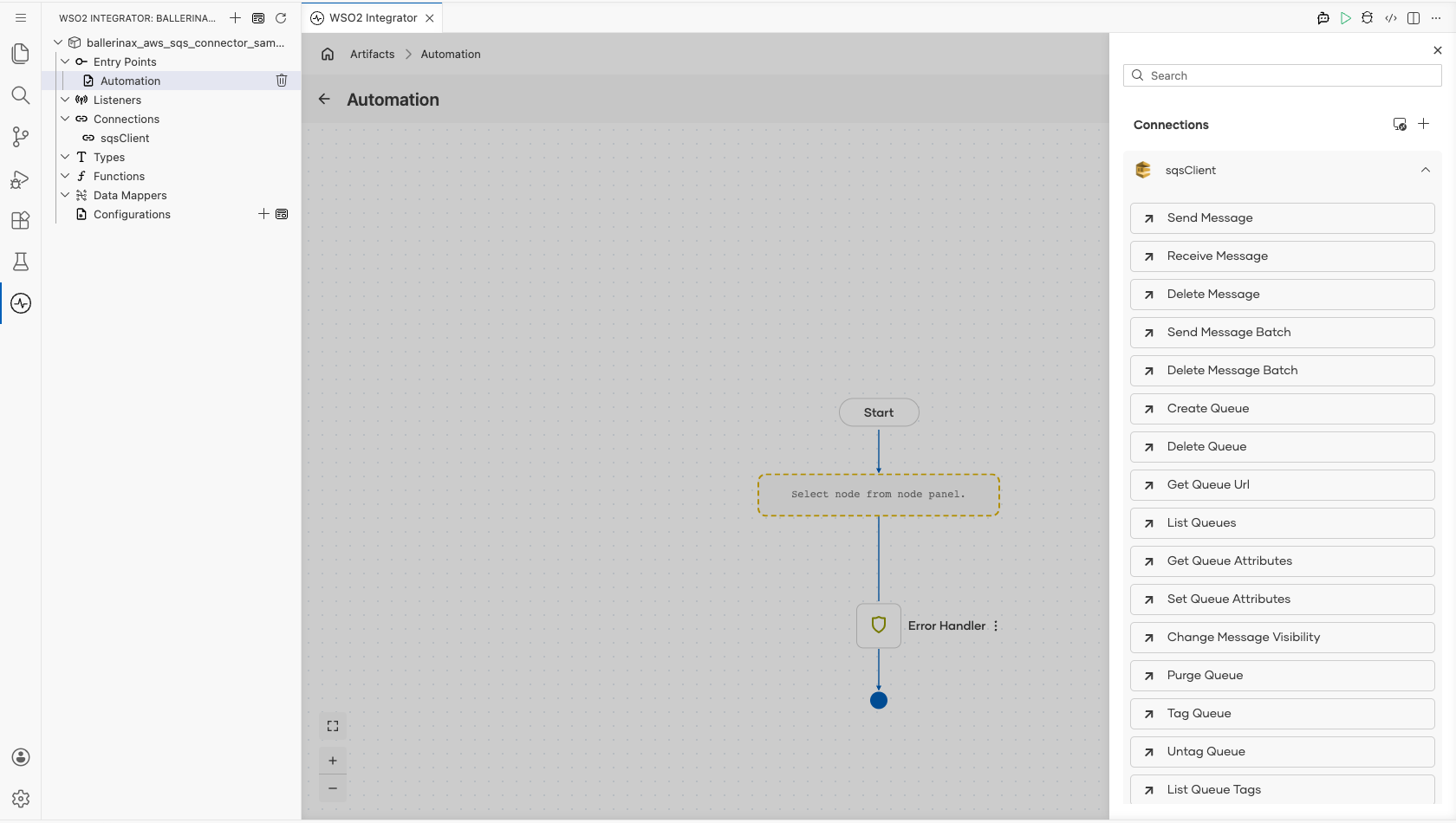The height and width of the screenshot is (823, 1456).
Task: Collapse the Entry Points tree node
Action: 65,62
